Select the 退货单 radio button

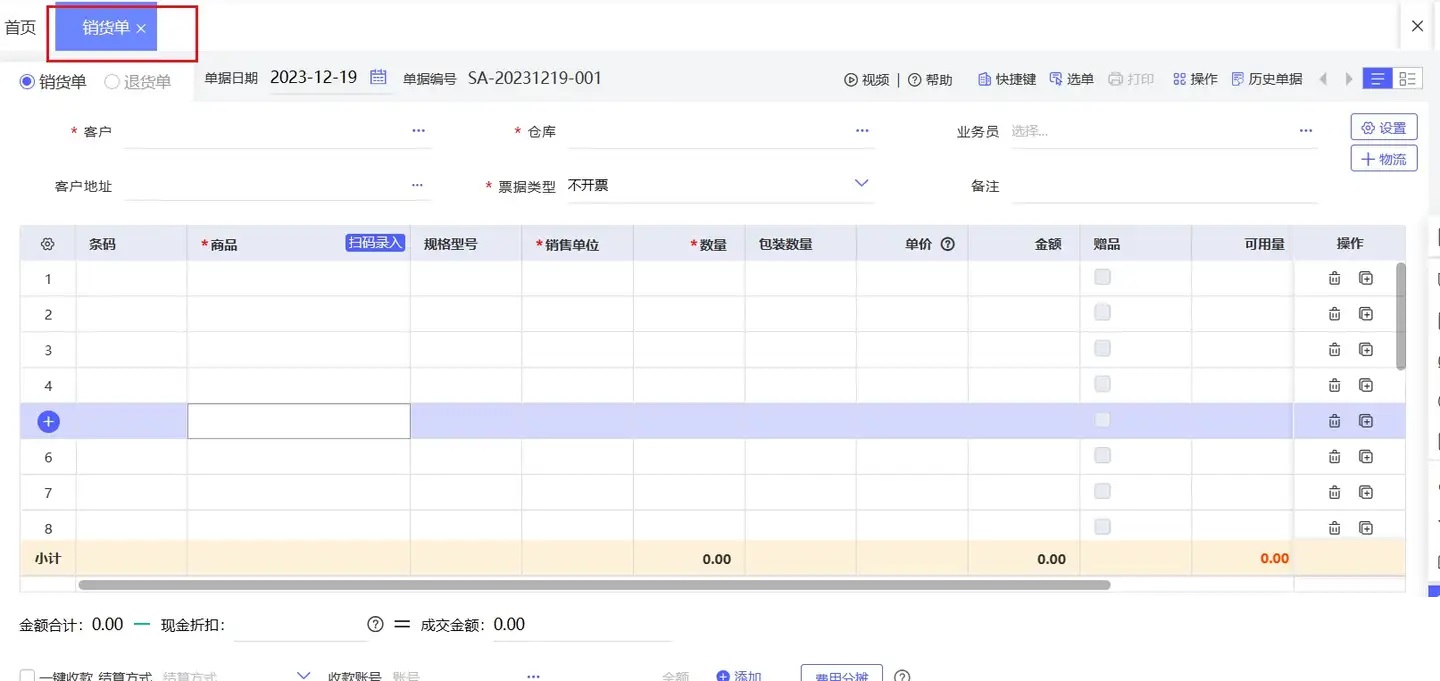click(x=112, y=82)
